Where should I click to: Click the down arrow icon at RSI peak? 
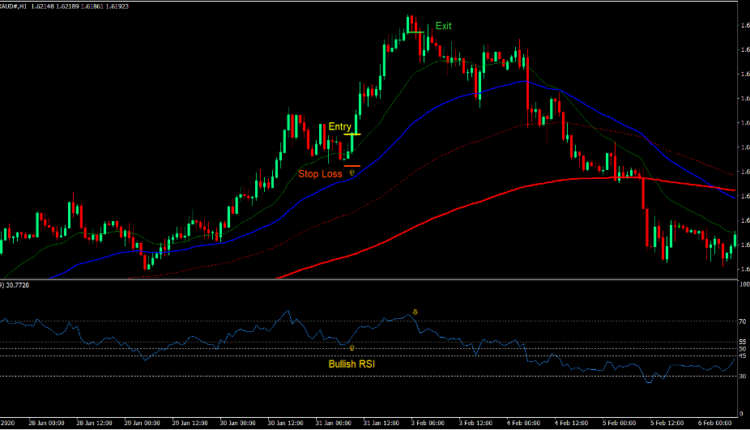pos(415,312)
